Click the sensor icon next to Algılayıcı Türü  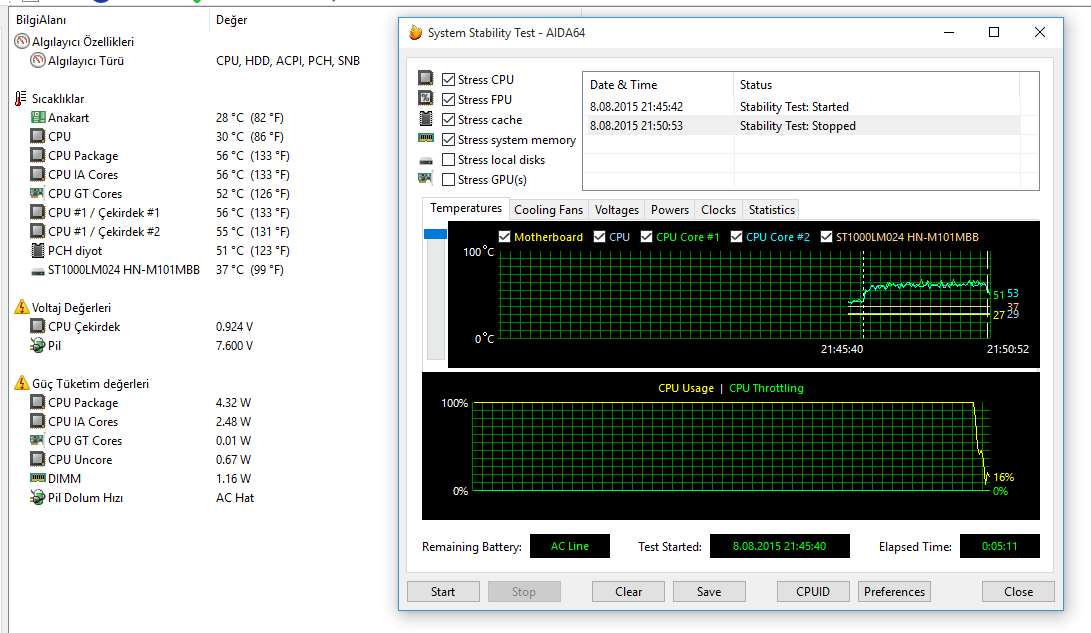(38, 61)
